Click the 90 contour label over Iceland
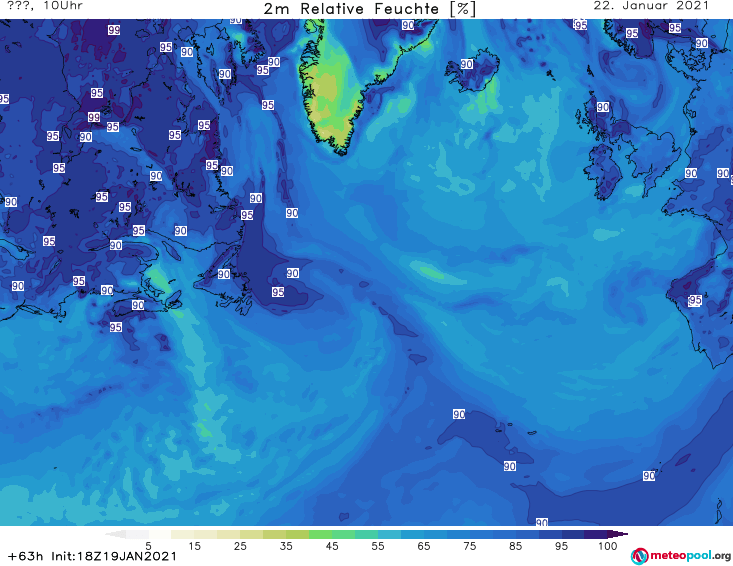The image size is (733, 566). tap(467, 64)
